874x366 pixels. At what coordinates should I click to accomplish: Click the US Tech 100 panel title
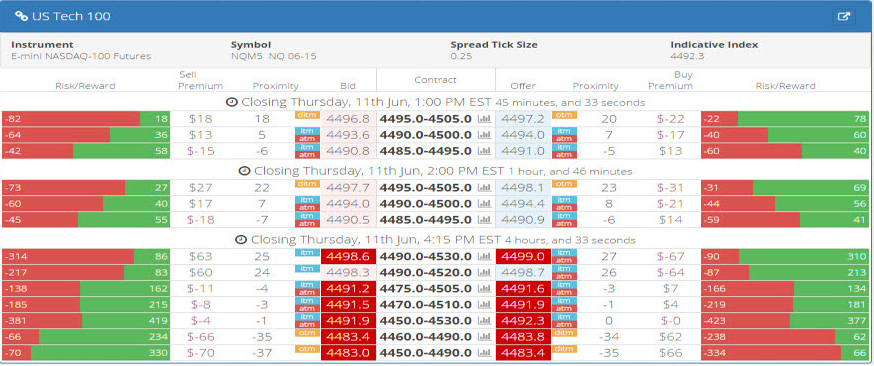tap(71, 17)
